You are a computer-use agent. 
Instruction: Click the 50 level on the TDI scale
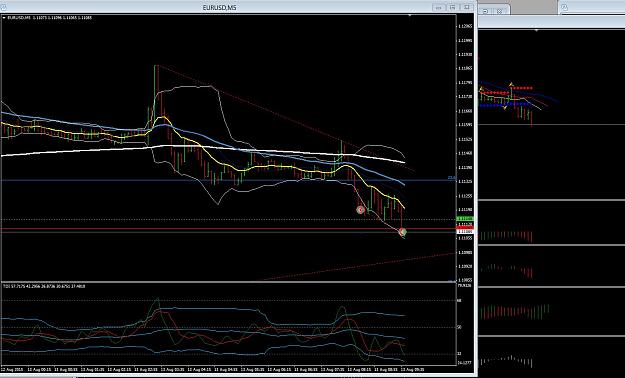click(460, 327)
